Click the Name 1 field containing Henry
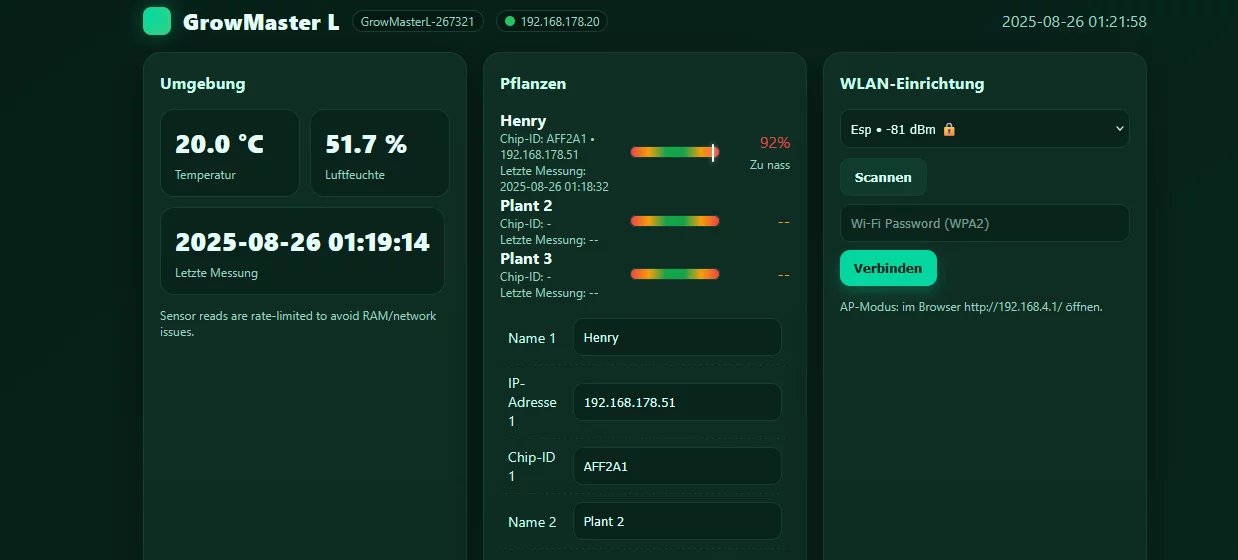Viewport: 1238px width, 560px height. [x=676, y=338]
